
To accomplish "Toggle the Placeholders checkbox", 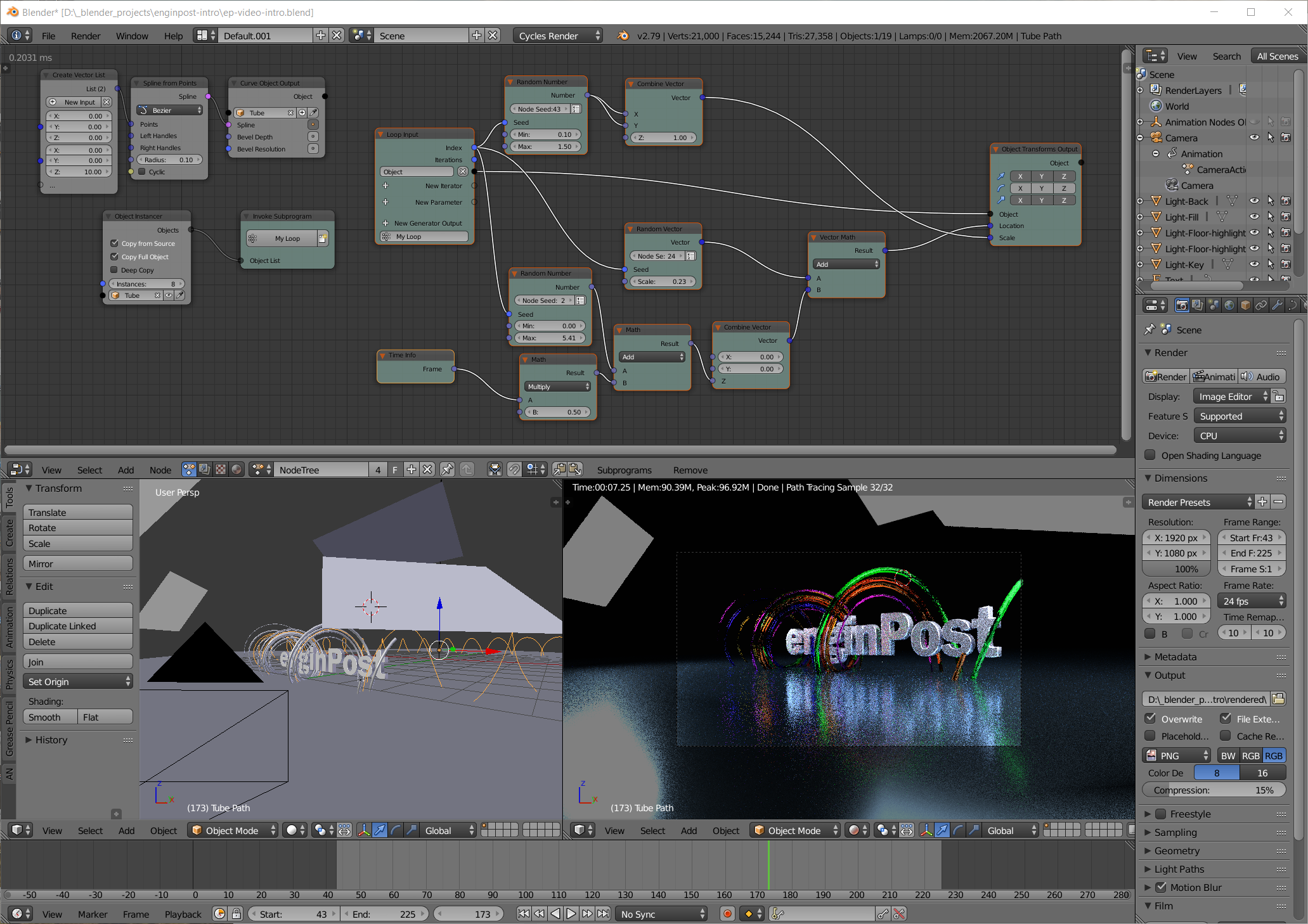I will 1150,735.
